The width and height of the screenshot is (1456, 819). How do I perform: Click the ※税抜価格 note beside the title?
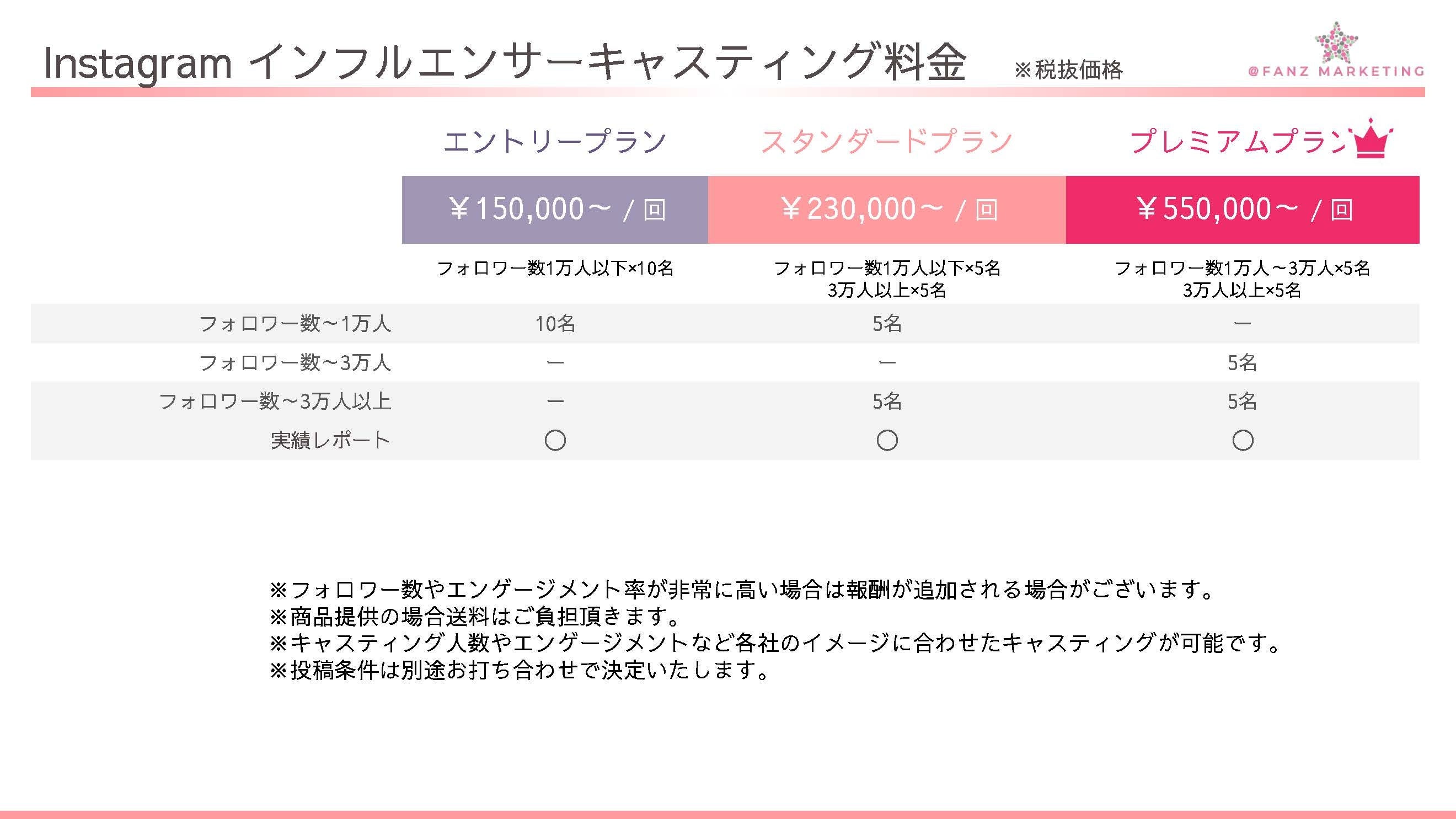[1068, 70]
